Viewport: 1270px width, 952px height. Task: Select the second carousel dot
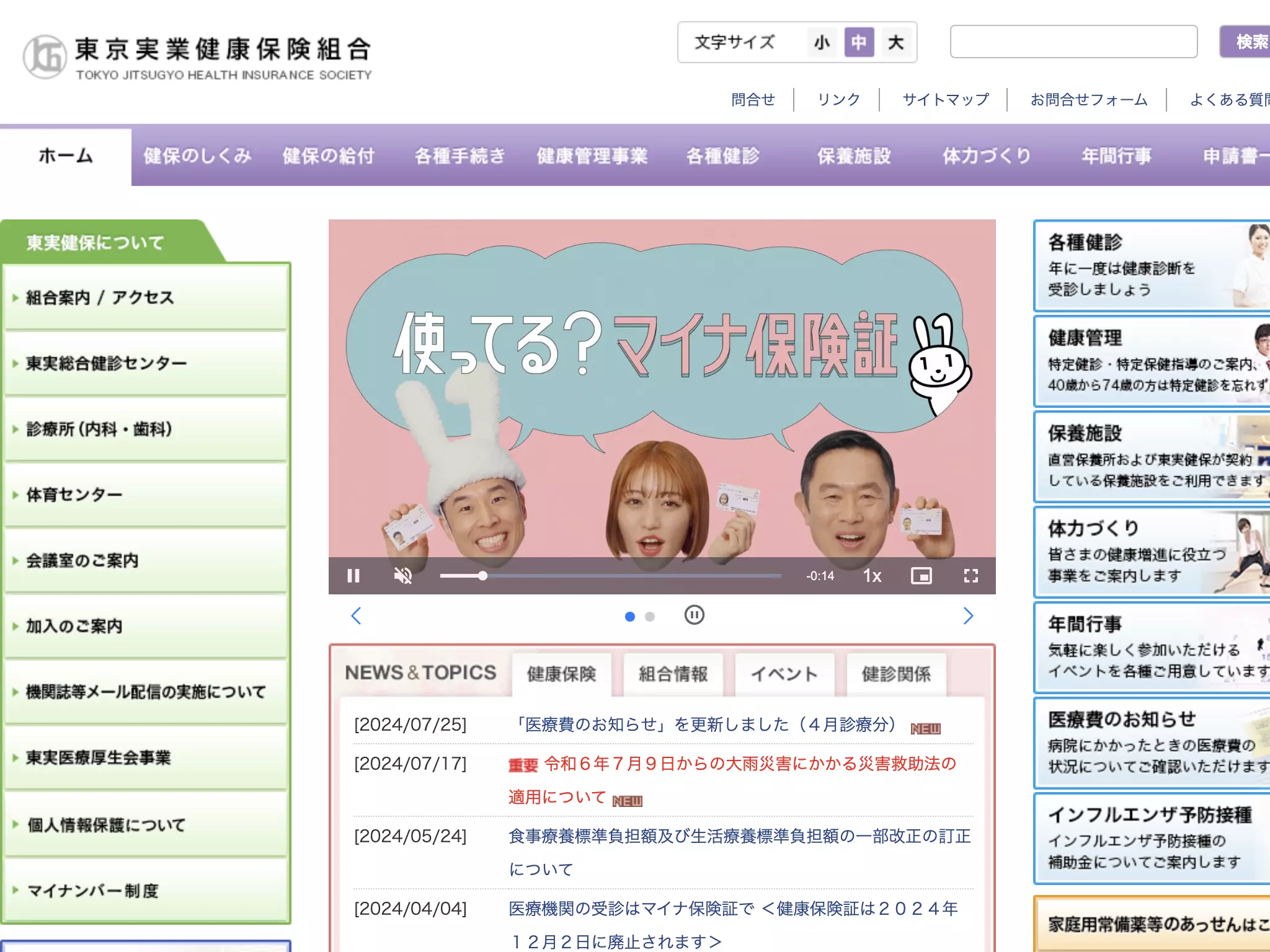point(650,616)
